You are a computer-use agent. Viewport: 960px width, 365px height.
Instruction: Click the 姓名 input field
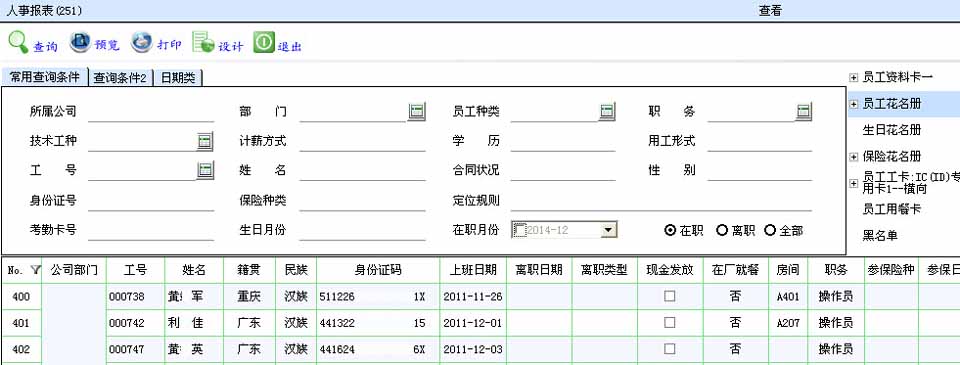coord(362,171)
